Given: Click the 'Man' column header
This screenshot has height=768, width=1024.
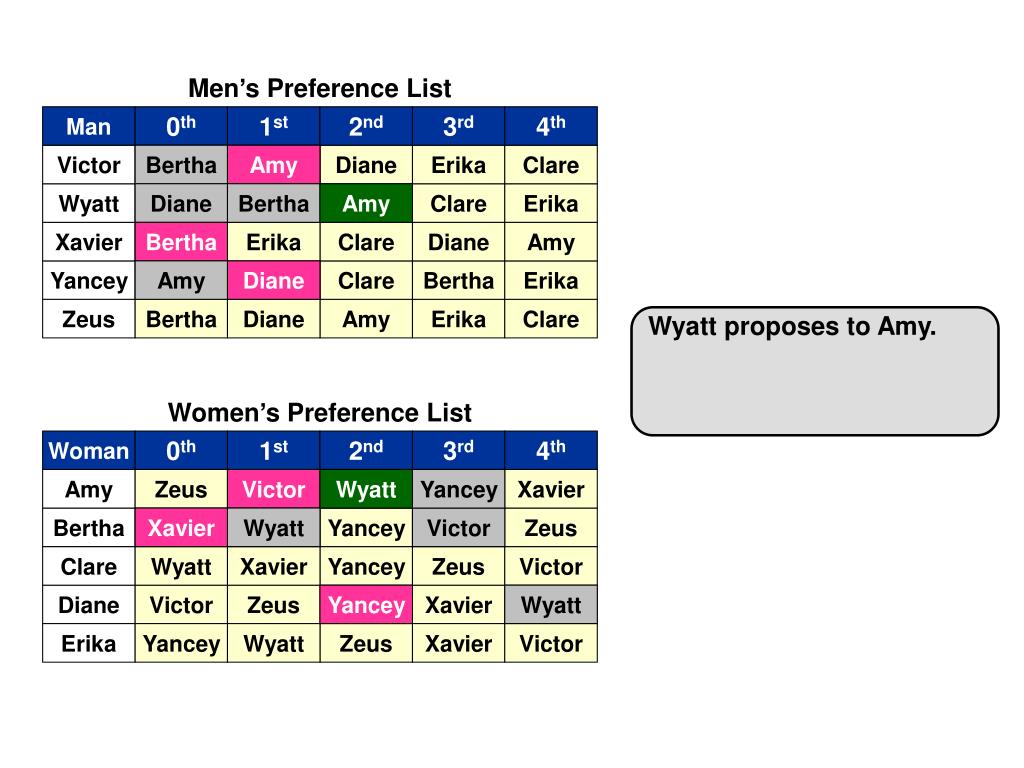Looking at the screenshot, I should tap(89, 126).
